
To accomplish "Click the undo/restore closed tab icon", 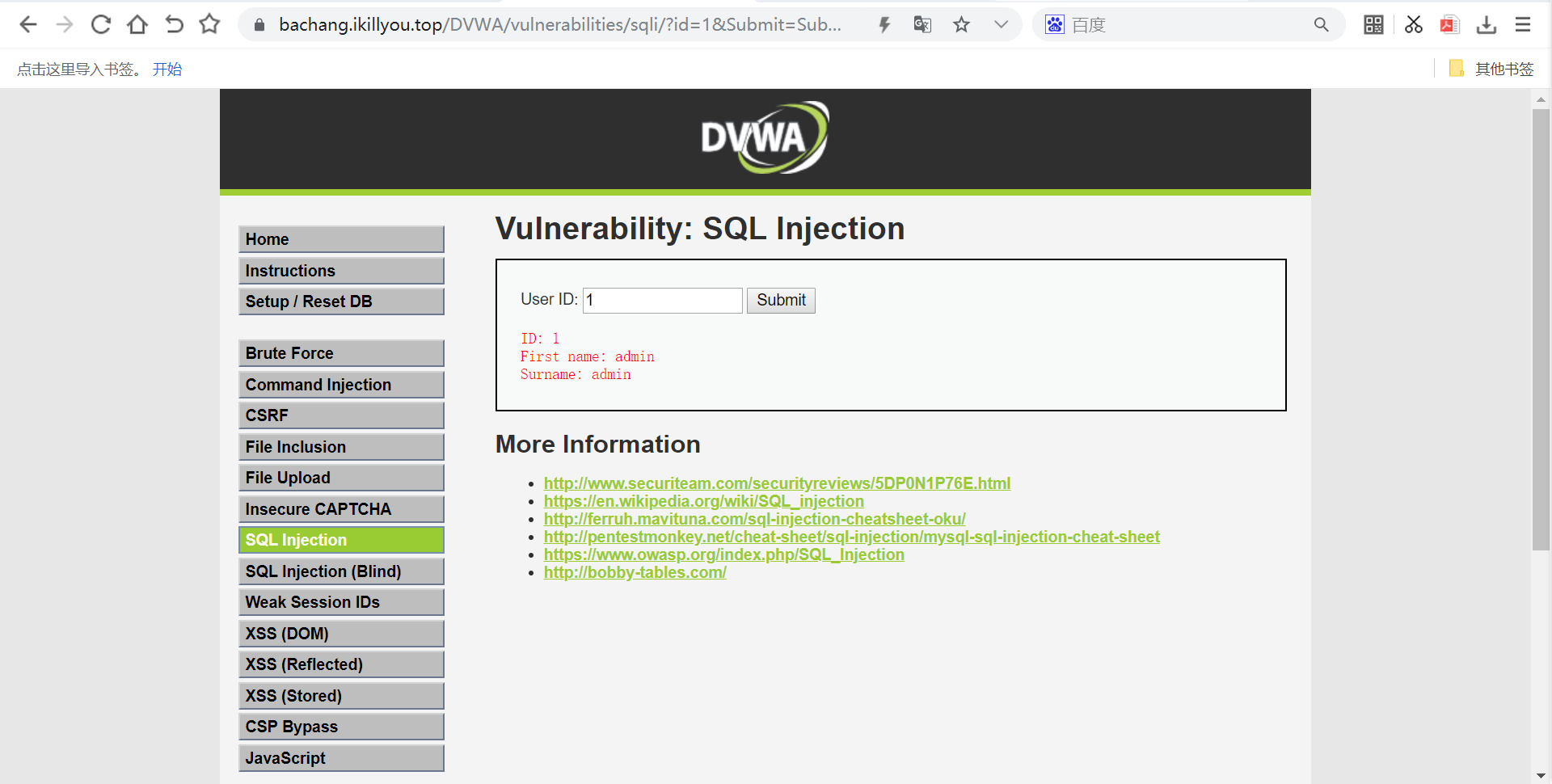I will pyautogui.click(x=174, y=24).
